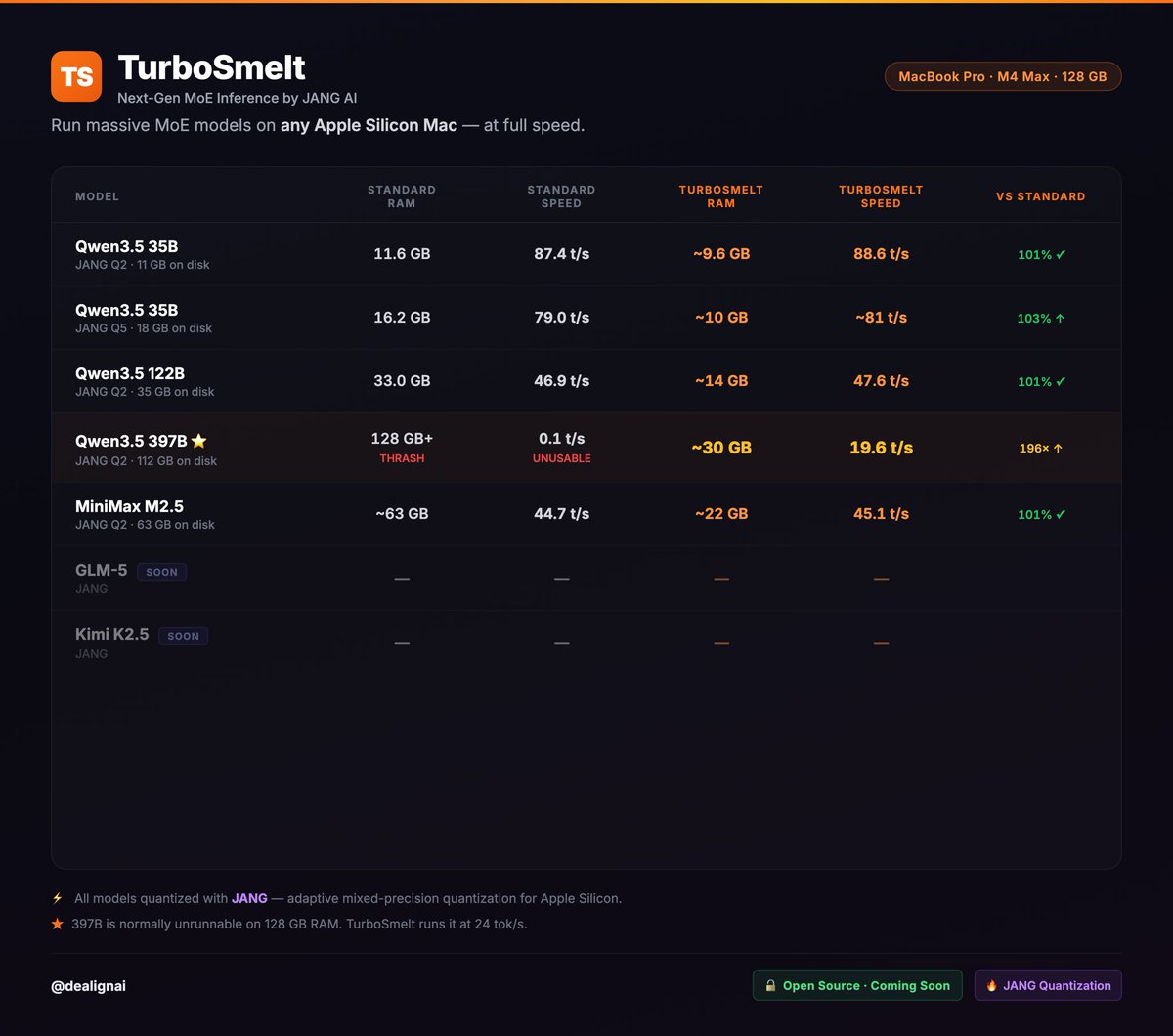This screenshot has width=1173, height=1036.
Task: Click the lock icon in the Open Source badge
Action: click(x=770, y=985)
